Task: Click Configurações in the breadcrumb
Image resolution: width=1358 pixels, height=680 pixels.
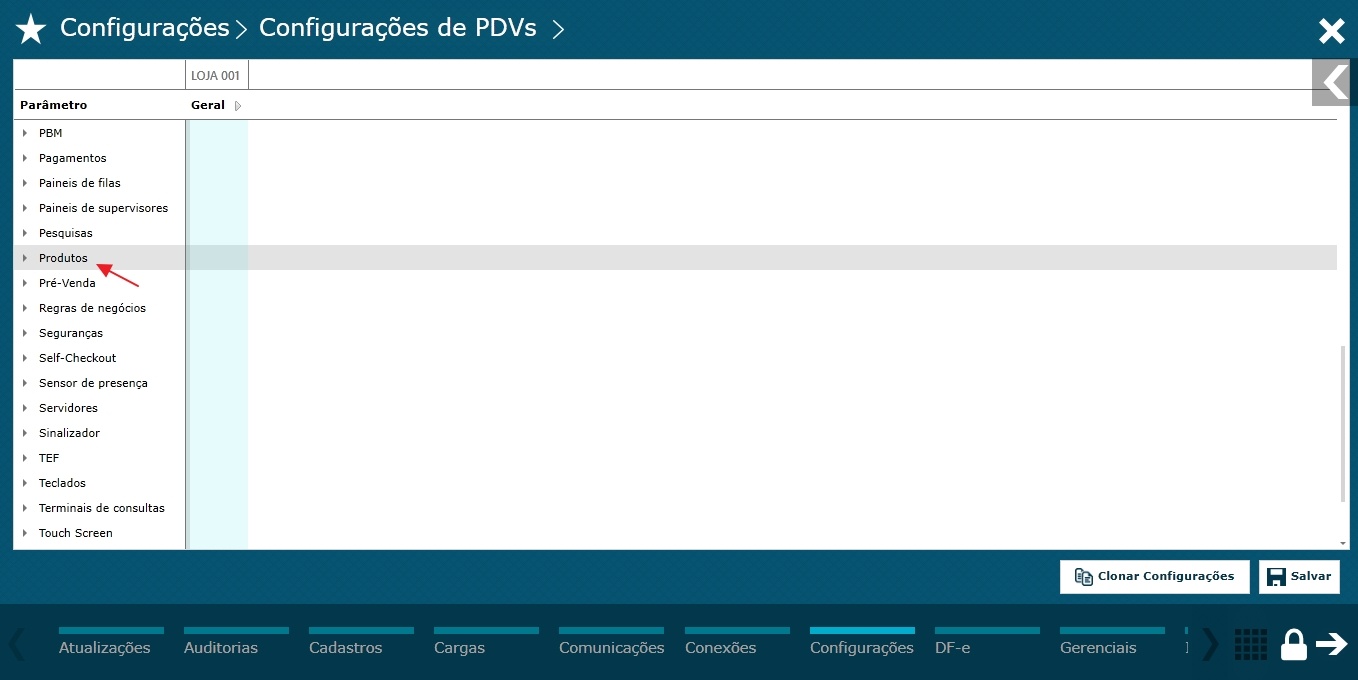Action: click(x=145, y=28)
